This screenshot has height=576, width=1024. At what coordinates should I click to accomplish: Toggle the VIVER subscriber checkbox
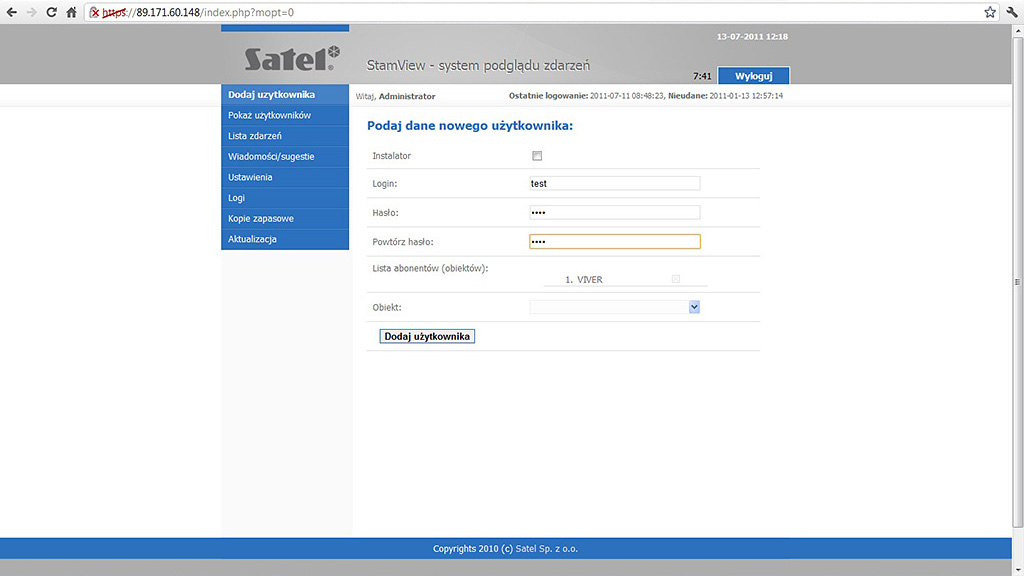676,279
